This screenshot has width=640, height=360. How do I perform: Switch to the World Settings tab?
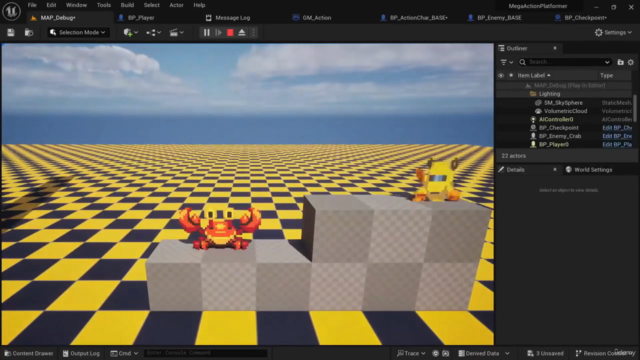(x=589, y=170)
